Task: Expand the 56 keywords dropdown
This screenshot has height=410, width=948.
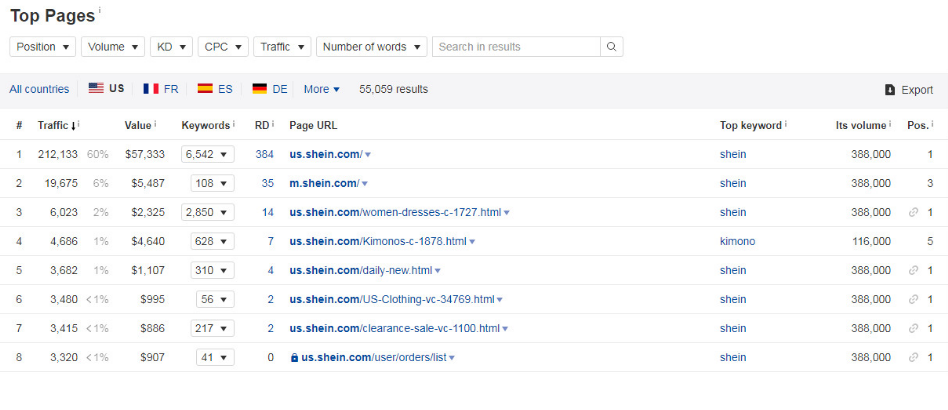Action: [215, 299]
